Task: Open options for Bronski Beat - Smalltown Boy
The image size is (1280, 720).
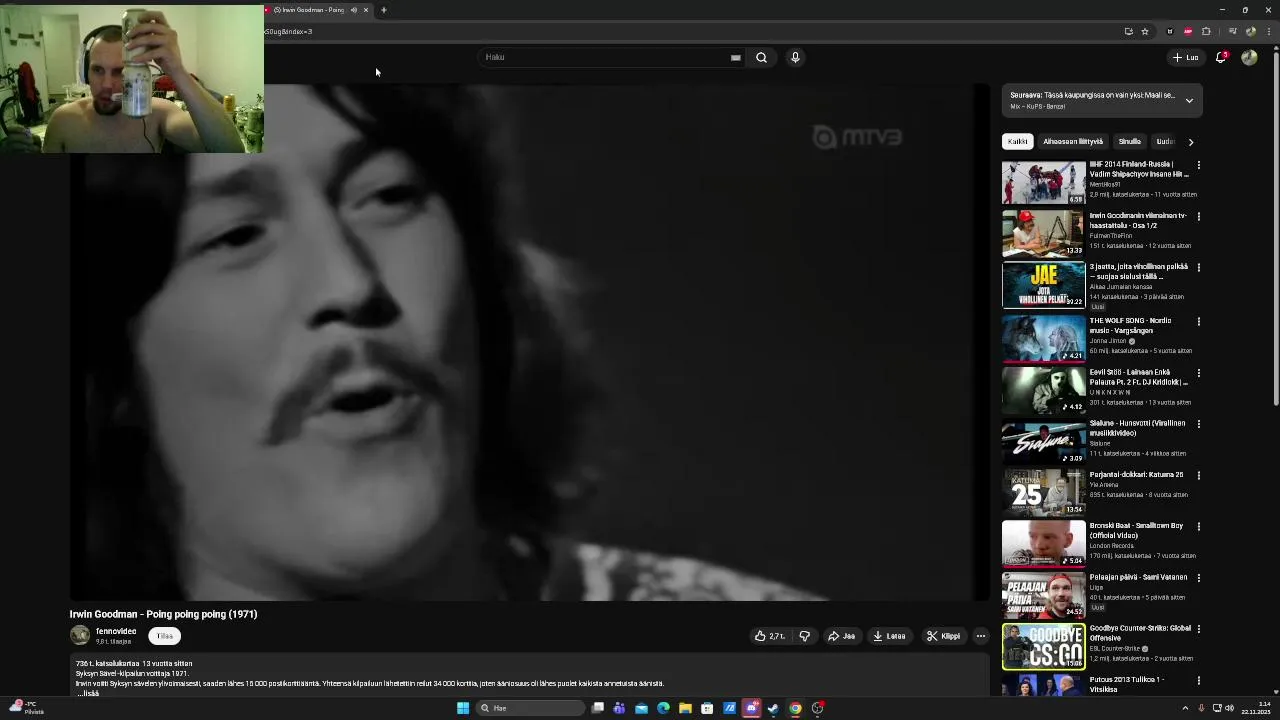Action: 1199,526
